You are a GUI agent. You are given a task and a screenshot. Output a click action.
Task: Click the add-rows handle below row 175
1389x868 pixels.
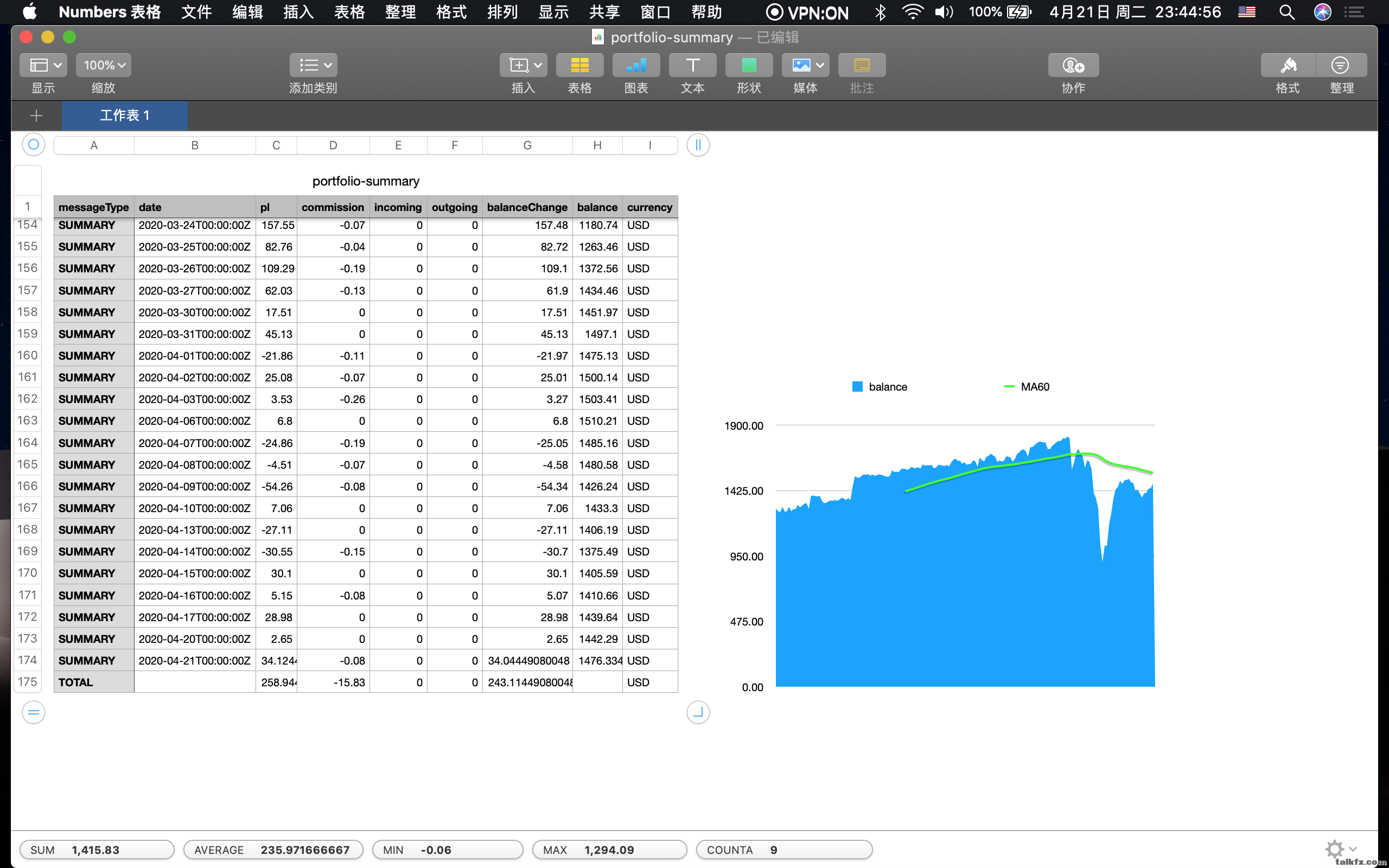click(33, 712)
